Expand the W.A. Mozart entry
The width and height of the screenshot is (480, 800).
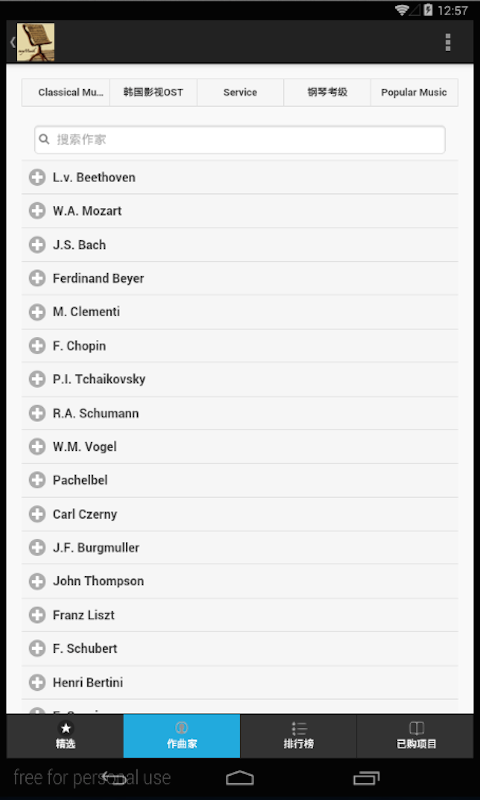(x=240, y=211)
